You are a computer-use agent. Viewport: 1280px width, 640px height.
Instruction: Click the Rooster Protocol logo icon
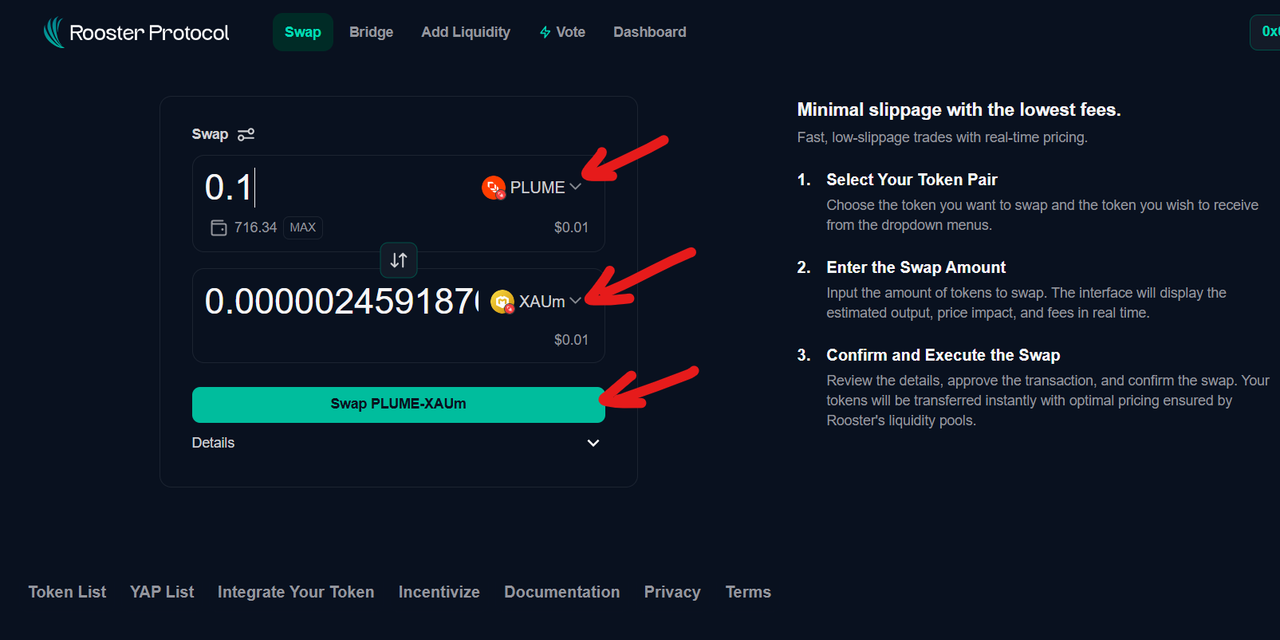(x=54, y=32)
